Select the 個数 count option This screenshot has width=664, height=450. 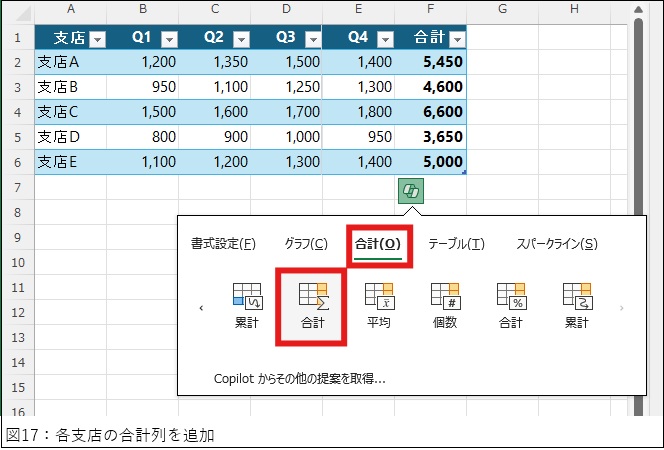pyautogui.click(x=444, y=305)
